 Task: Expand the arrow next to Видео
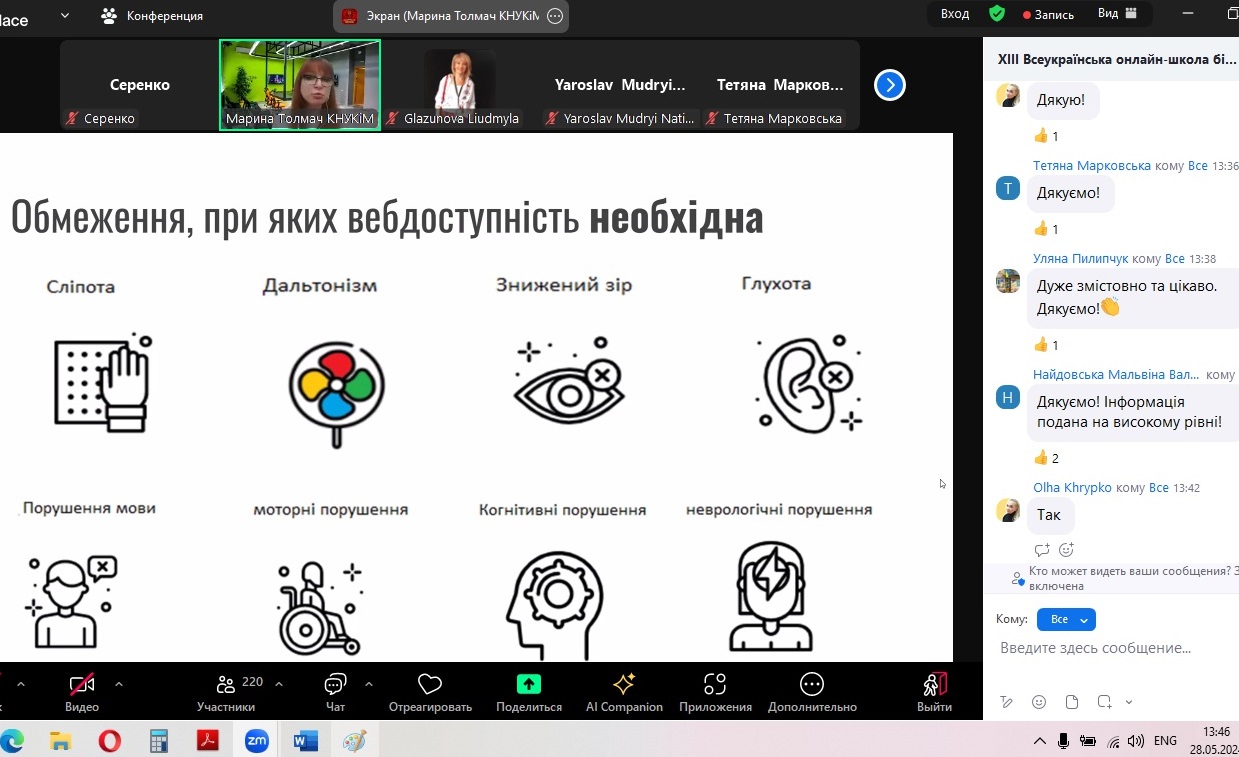[x=119, y=684]
